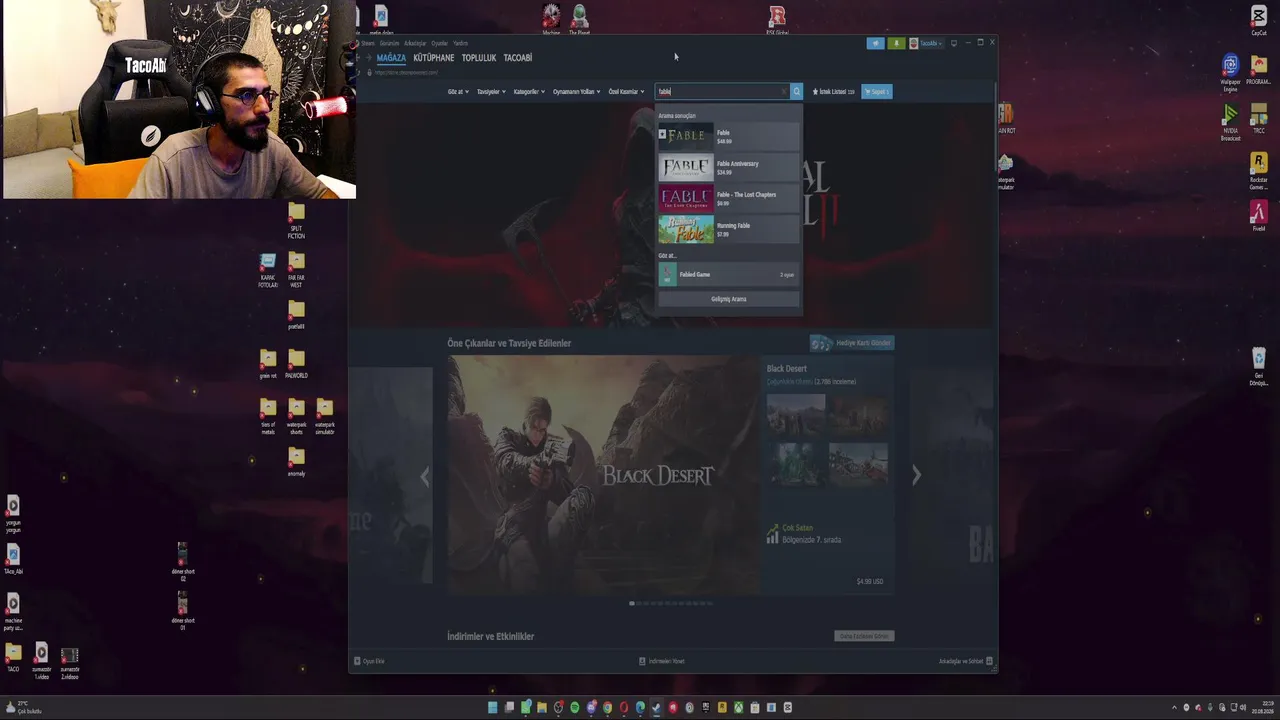The height and width of the screenshot is (720, 1280).
Task: Select the NVIDIA Broadcast desktop icon
Action: tap(1230, 124)
